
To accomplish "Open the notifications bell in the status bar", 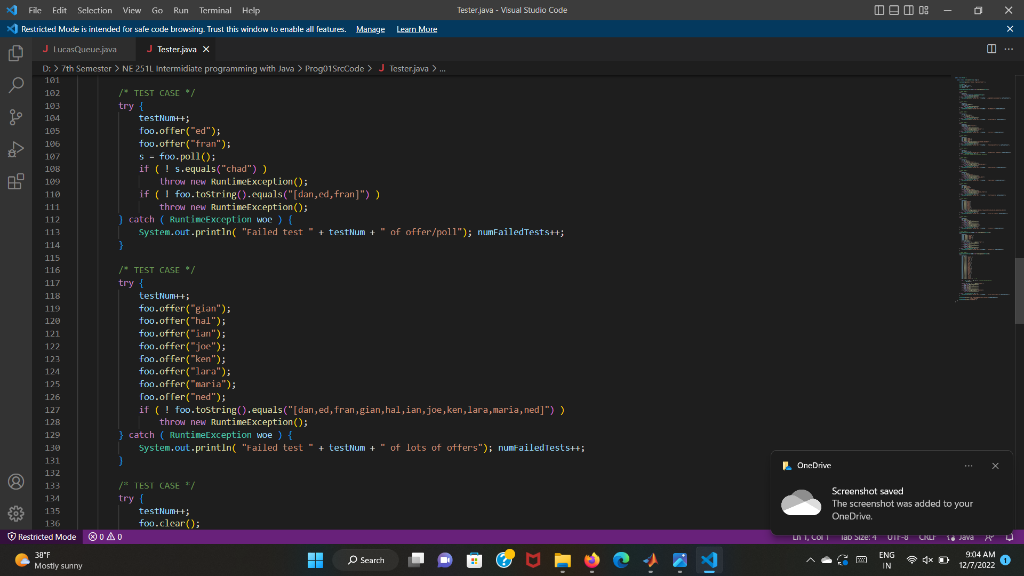I will (x=1008, y=536).
